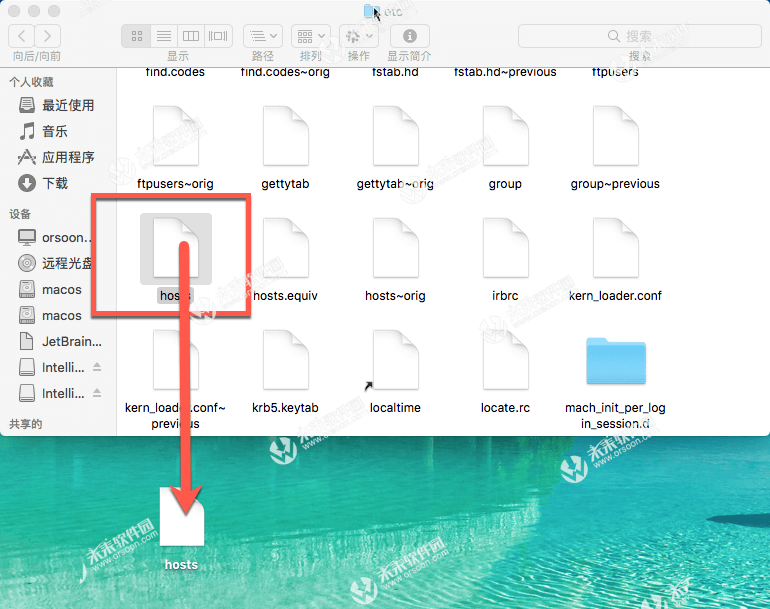Select the group file icon
Screen dimensions: 770x609
point(505,136)
